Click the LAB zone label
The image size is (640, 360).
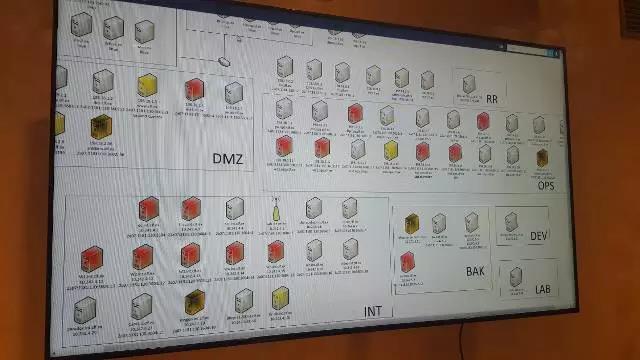[x=542, y=289]
